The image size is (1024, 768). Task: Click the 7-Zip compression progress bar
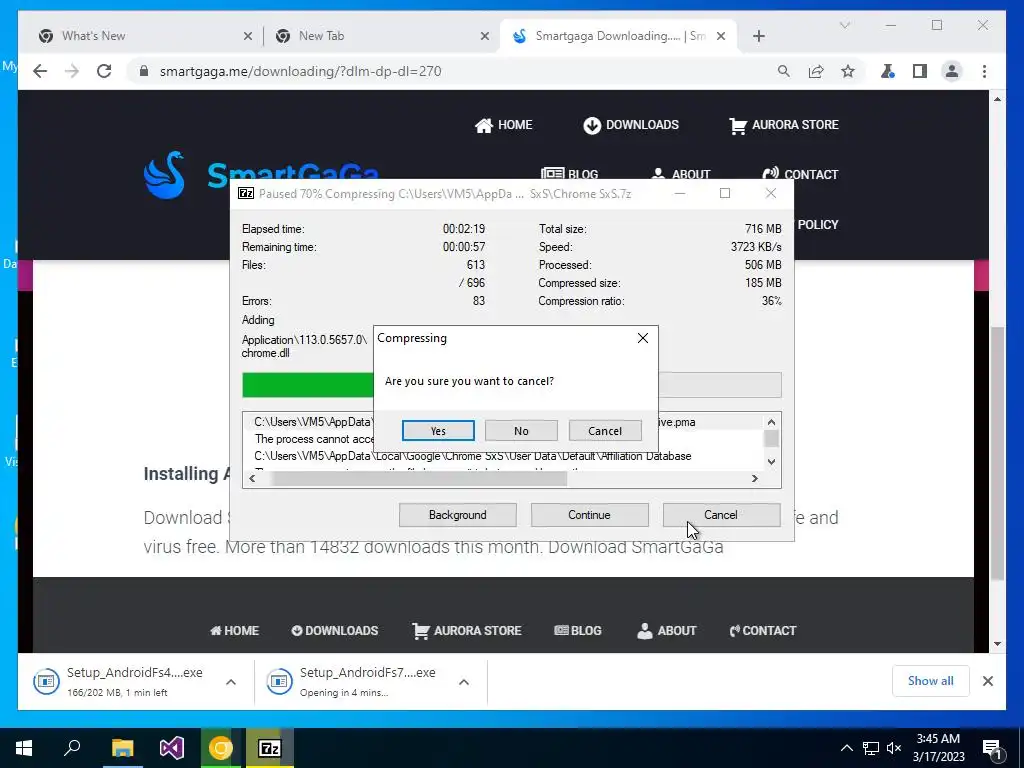pos(511,385)
